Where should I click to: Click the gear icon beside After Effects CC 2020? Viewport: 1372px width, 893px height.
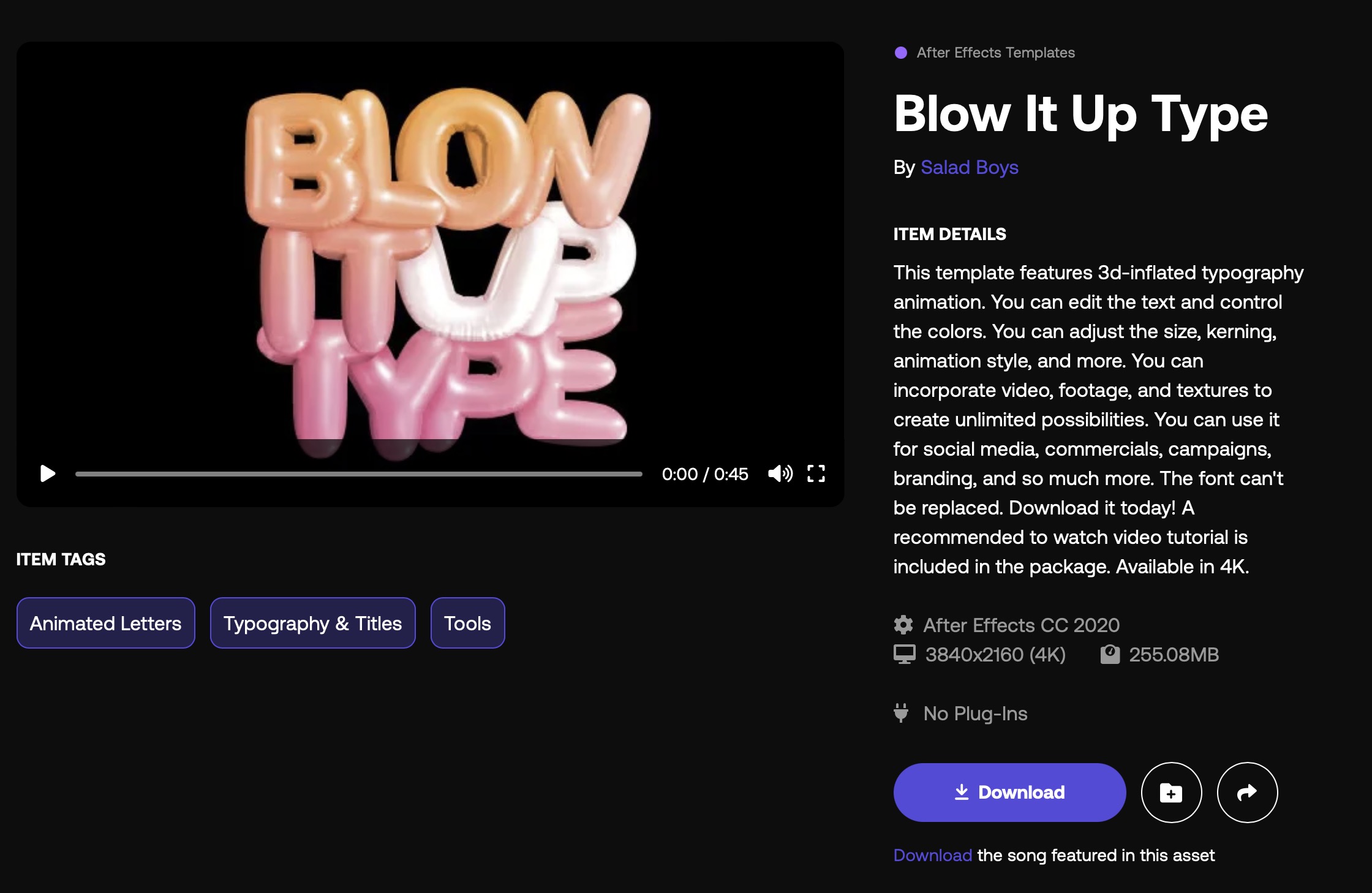(903, 625)
